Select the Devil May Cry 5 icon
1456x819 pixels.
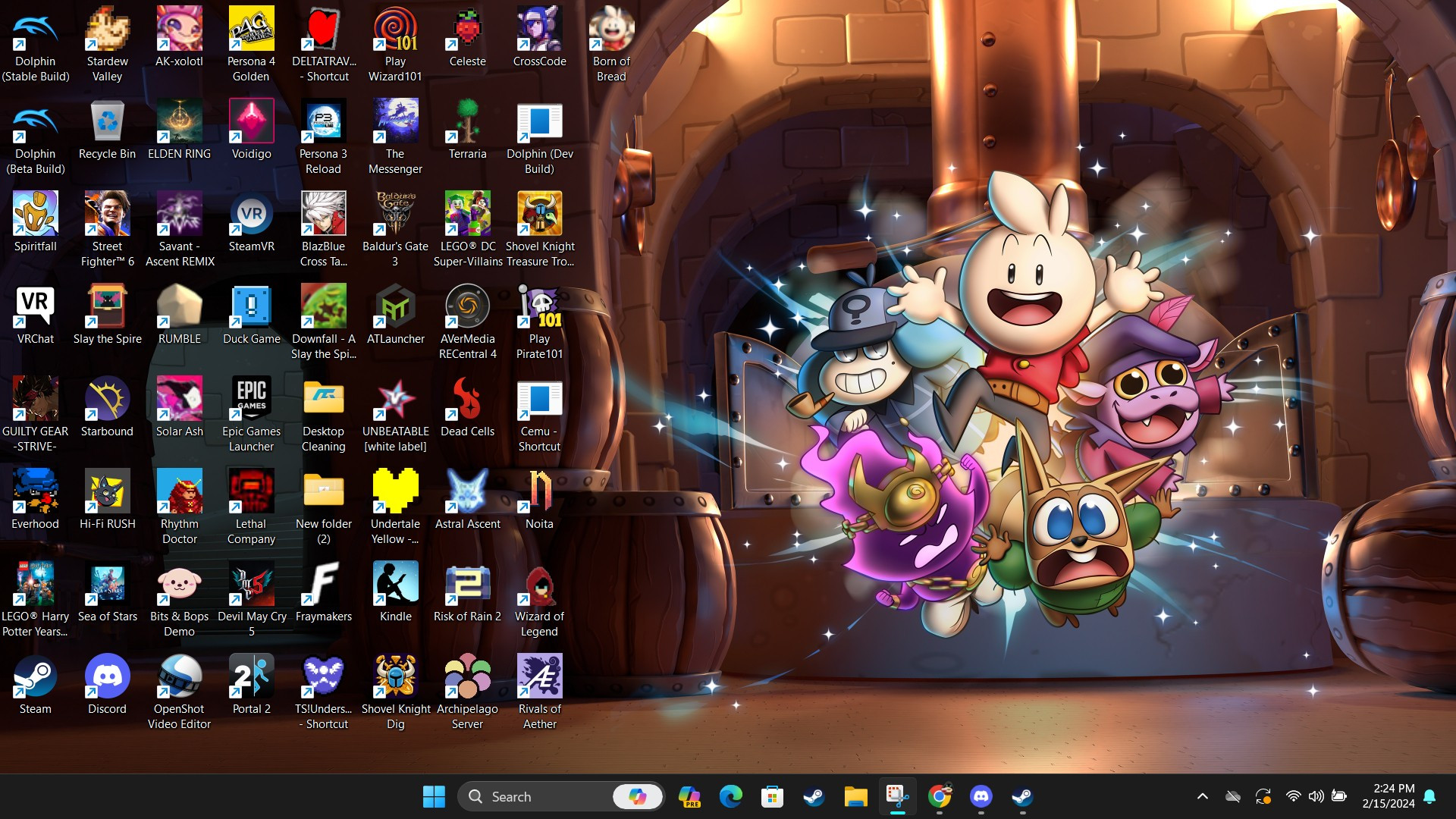coord(251,599)
